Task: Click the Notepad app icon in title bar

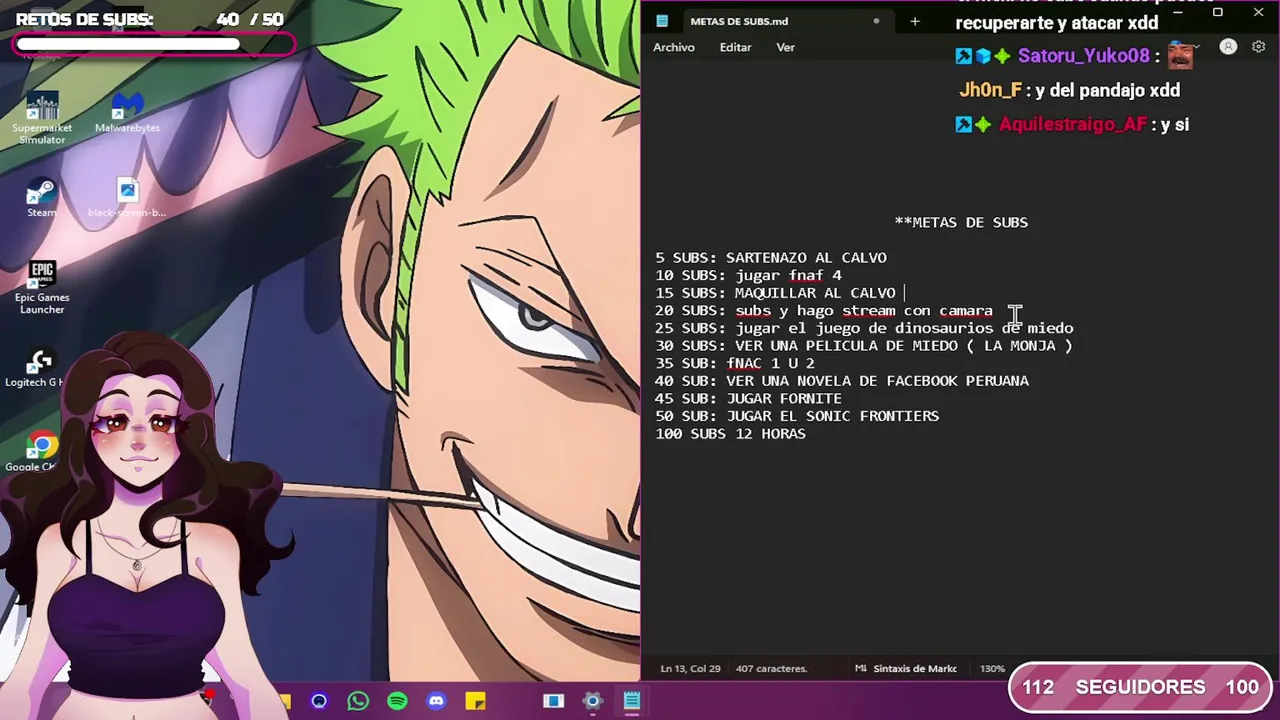Action: (662, 21)
